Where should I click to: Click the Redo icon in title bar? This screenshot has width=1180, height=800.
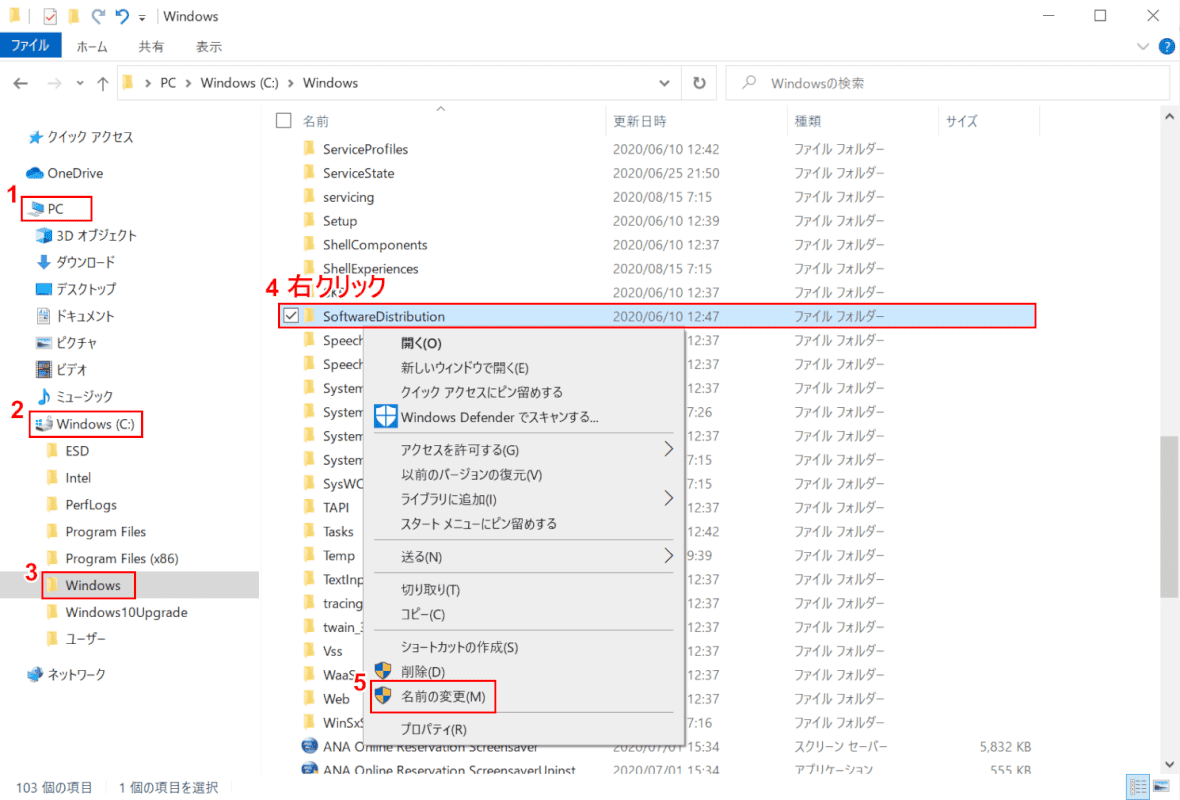click(98, 16)
